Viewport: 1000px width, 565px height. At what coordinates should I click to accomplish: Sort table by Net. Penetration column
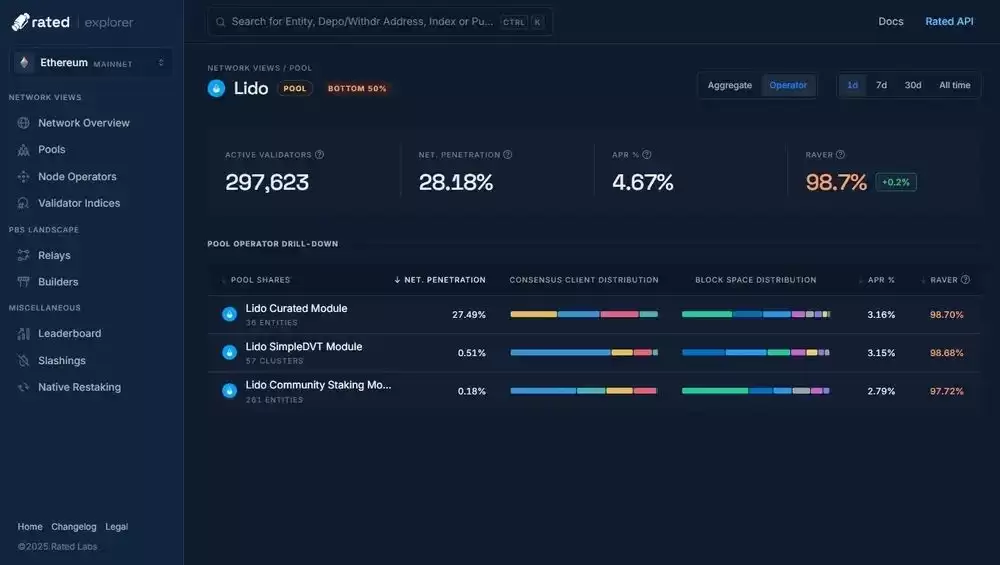tap(440, 280)
